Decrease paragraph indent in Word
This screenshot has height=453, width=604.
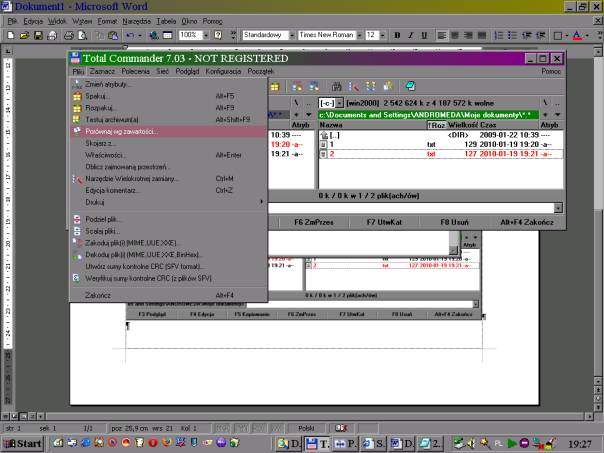tap(527, 35)
